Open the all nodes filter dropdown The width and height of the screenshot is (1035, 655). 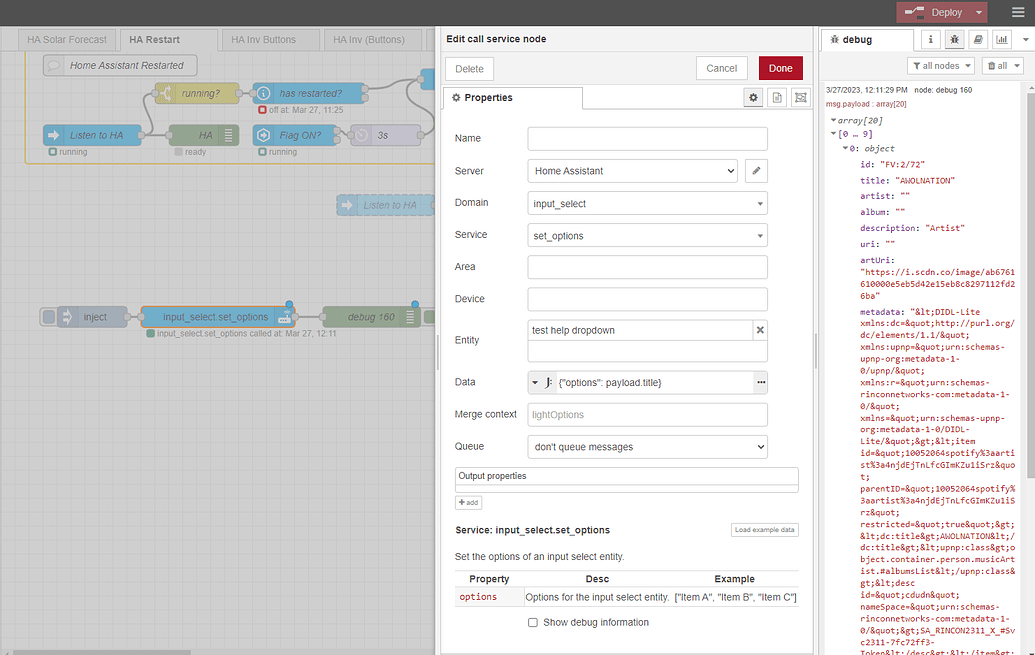[941, 65]
